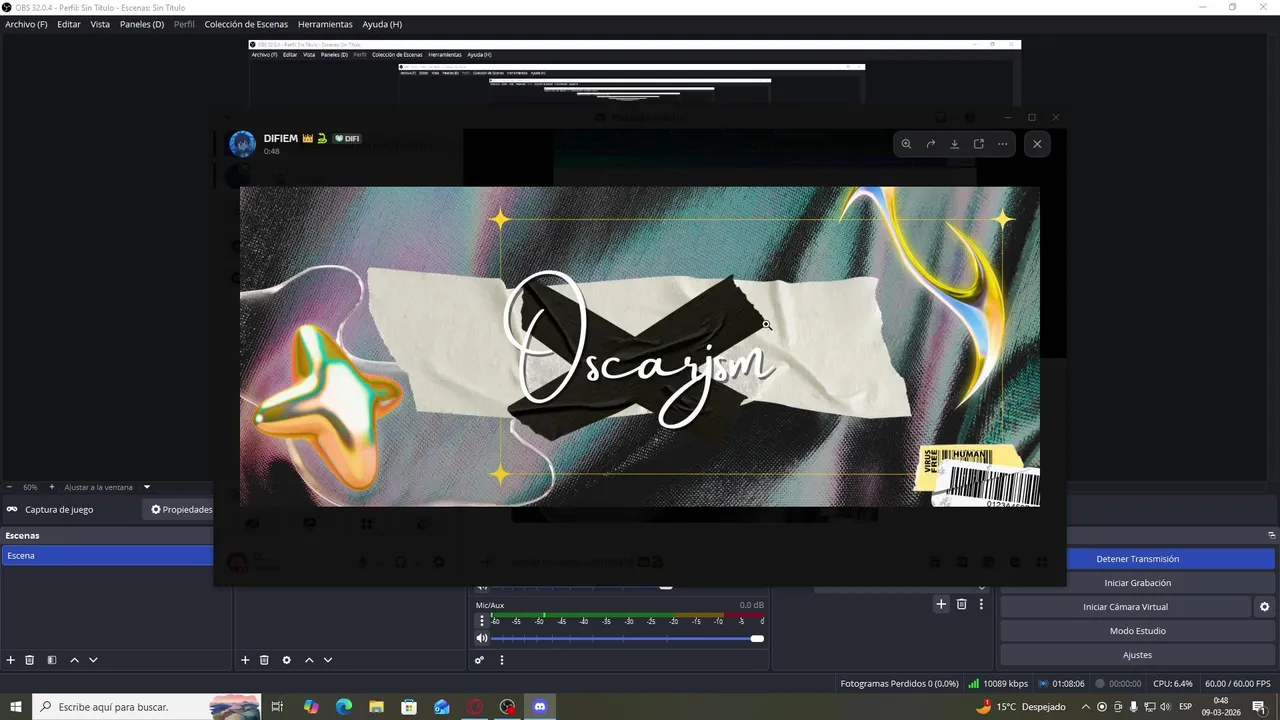
Task: Click the Oscarjsm banner image
Action: pos(640,346)
